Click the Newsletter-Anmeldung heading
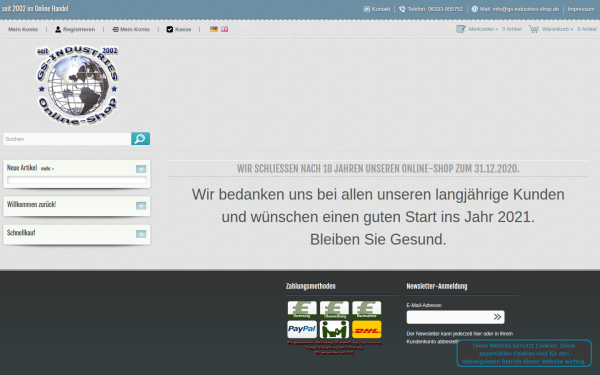Screen dimensions: 600x375 pyautogui.click(x=437, y=286)
